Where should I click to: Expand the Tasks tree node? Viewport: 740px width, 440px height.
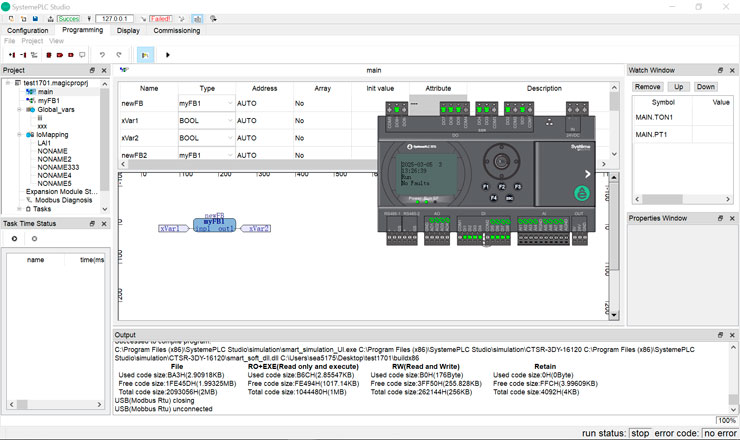pyautogui.click(x=21, y=209)
